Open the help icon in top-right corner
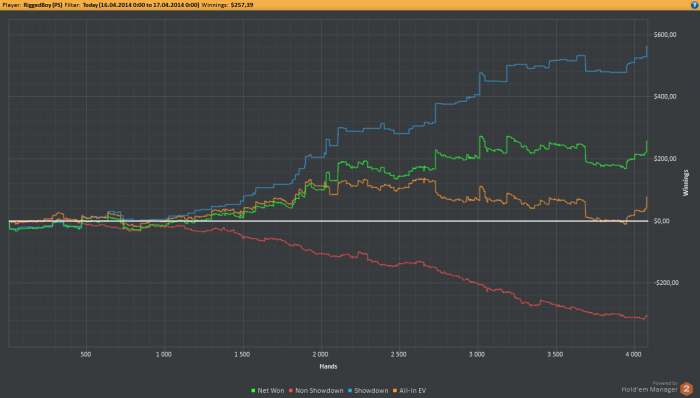Viewport: 700px width, 398px height. [x=696, y=5]
